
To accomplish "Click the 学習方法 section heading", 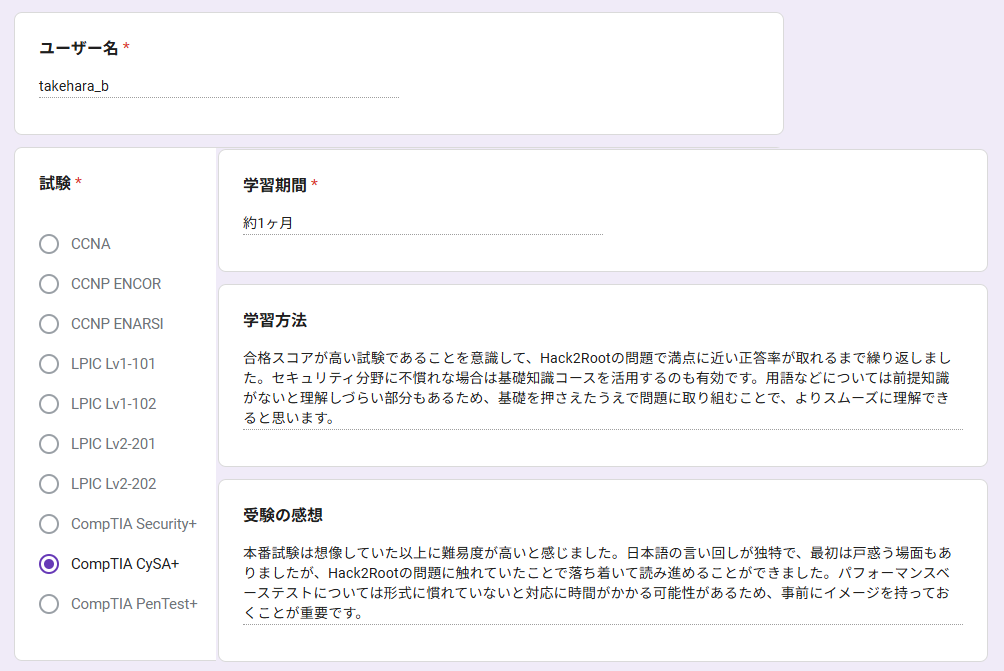I will pos(274,321).
